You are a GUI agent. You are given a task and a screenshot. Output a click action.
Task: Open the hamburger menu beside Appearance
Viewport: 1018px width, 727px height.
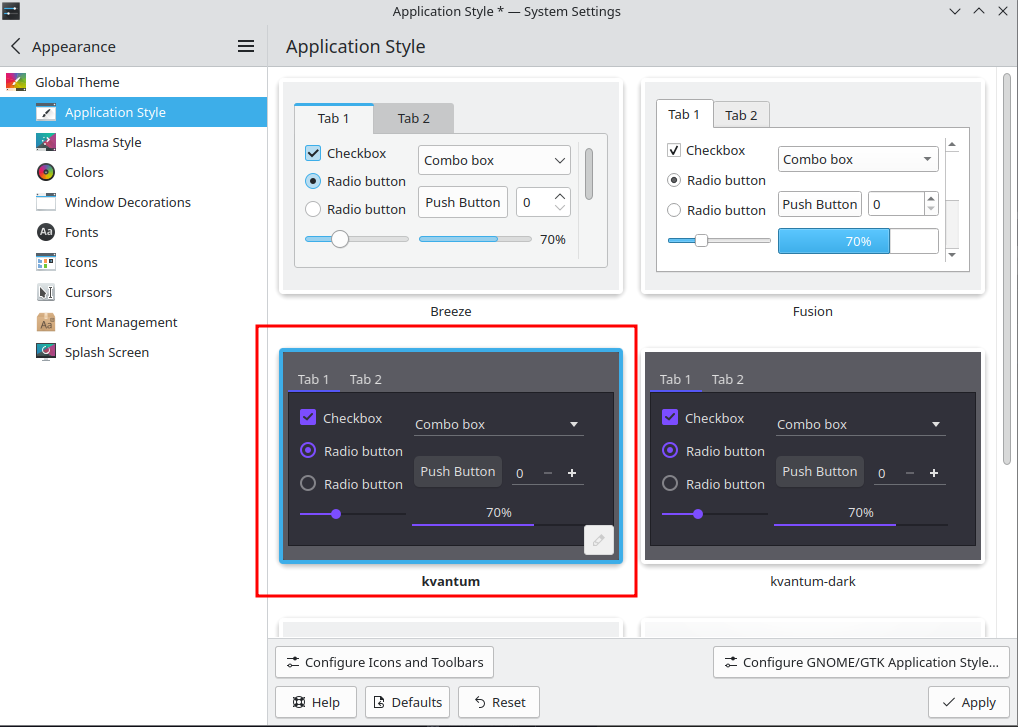pyautogui.click(x=245, y=46)
